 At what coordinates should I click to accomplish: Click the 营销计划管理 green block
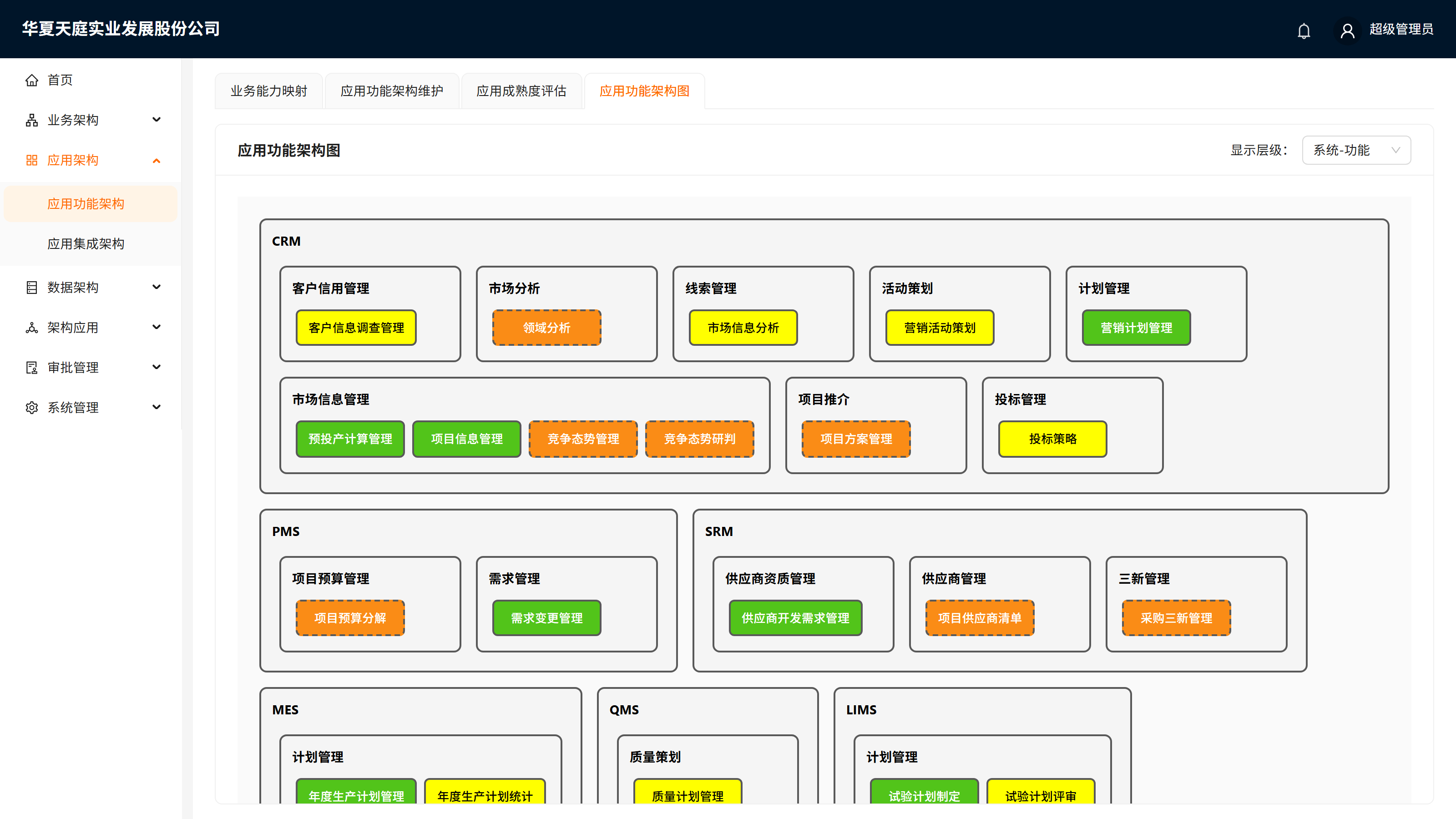coord(1136,328)
